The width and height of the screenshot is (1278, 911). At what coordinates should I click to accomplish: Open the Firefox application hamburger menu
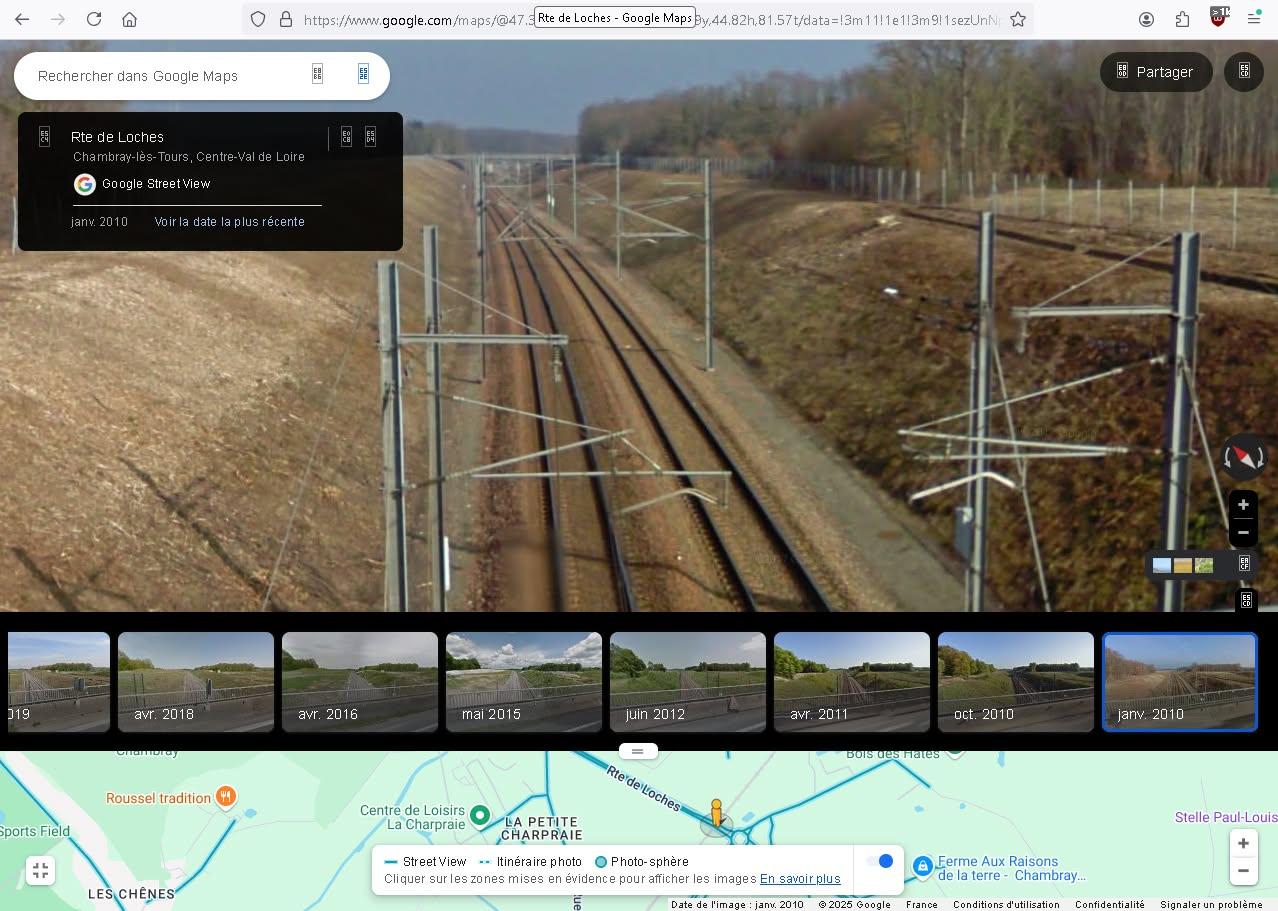click(1254, 19)
